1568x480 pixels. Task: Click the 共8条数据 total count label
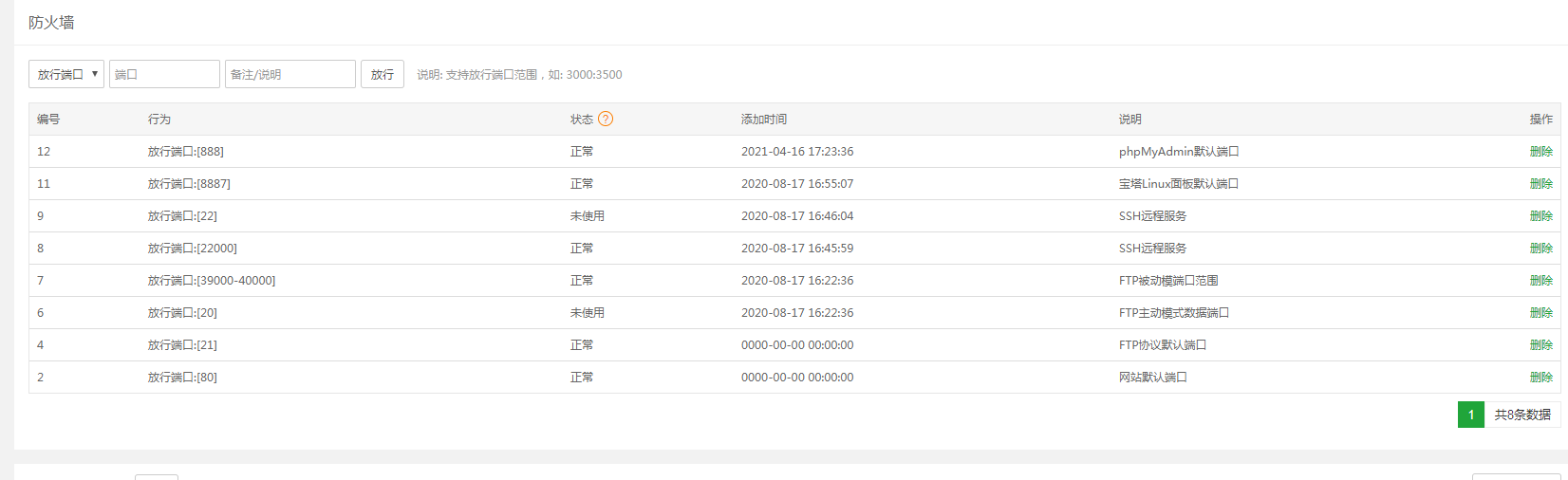pos(1522,415)
